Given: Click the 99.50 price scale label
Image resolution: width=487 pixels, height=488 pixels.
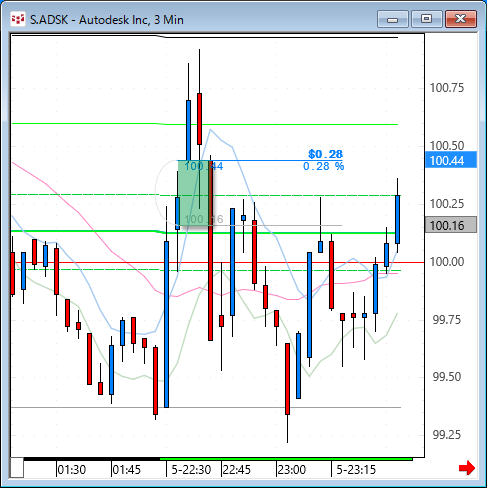Looking at the screenshot, I should (447, 377).
